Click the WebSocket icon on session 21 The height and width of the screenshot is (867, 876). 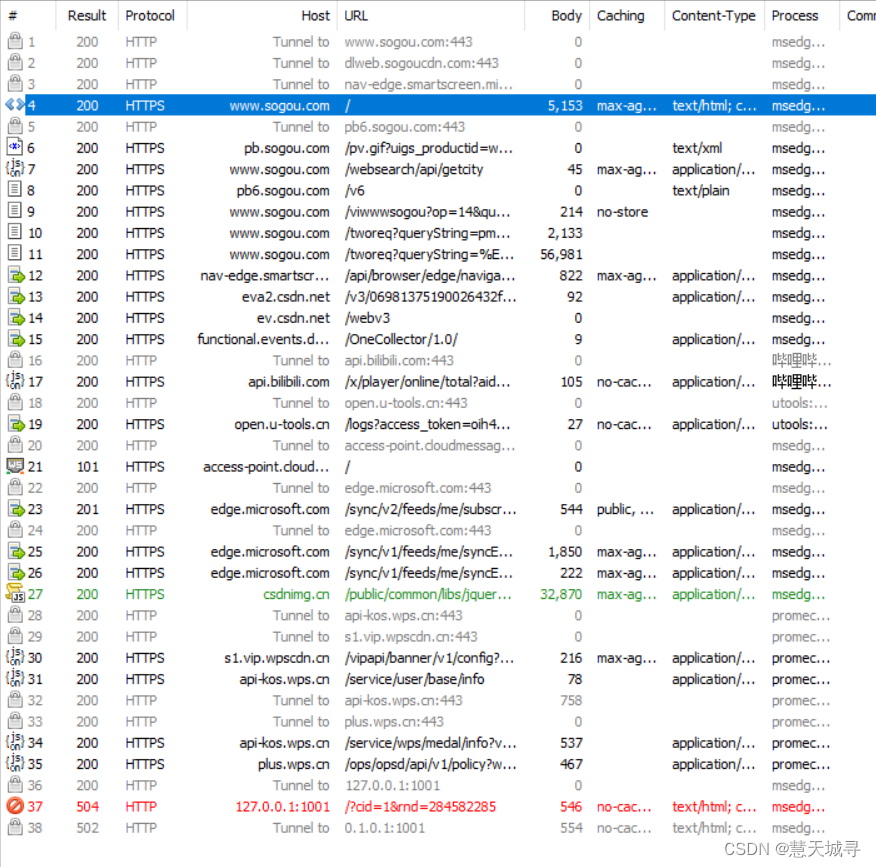[x=15, y=465]
